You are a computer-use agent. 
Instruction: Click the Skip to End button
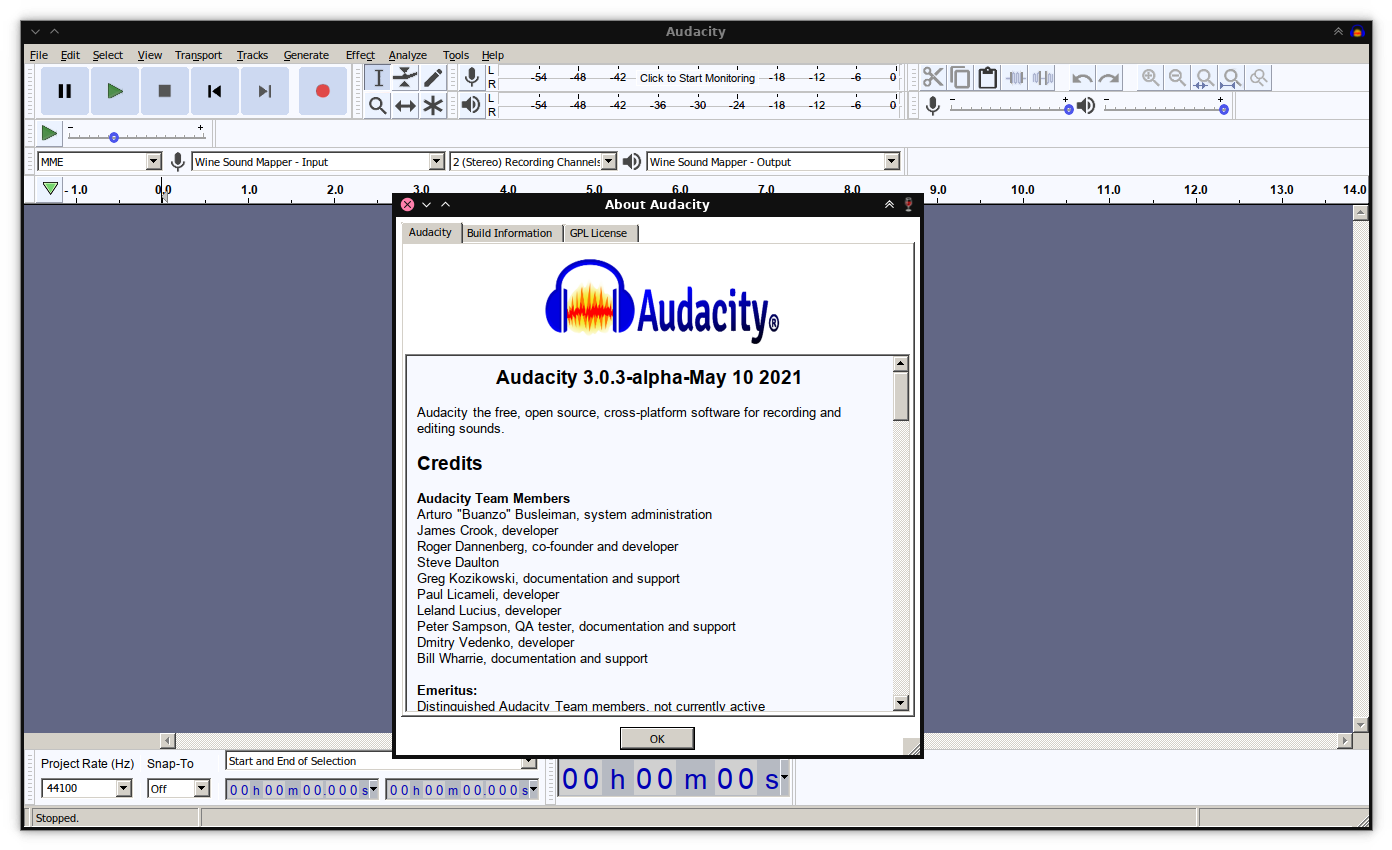[x=265, y=91]
